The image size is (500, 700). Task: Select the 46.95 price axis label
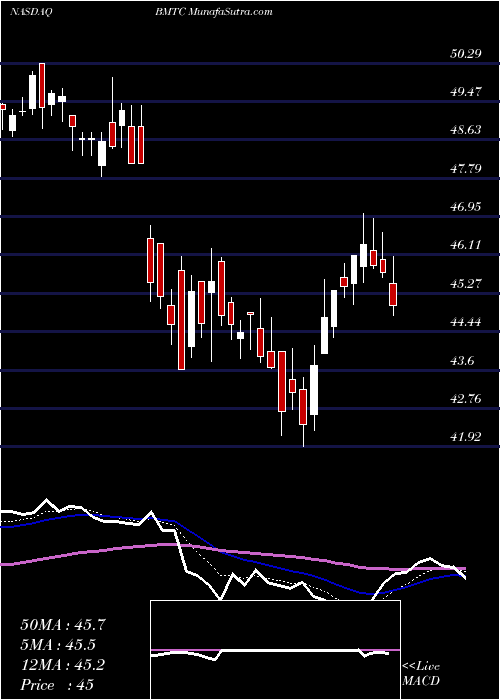coord(467,207)
